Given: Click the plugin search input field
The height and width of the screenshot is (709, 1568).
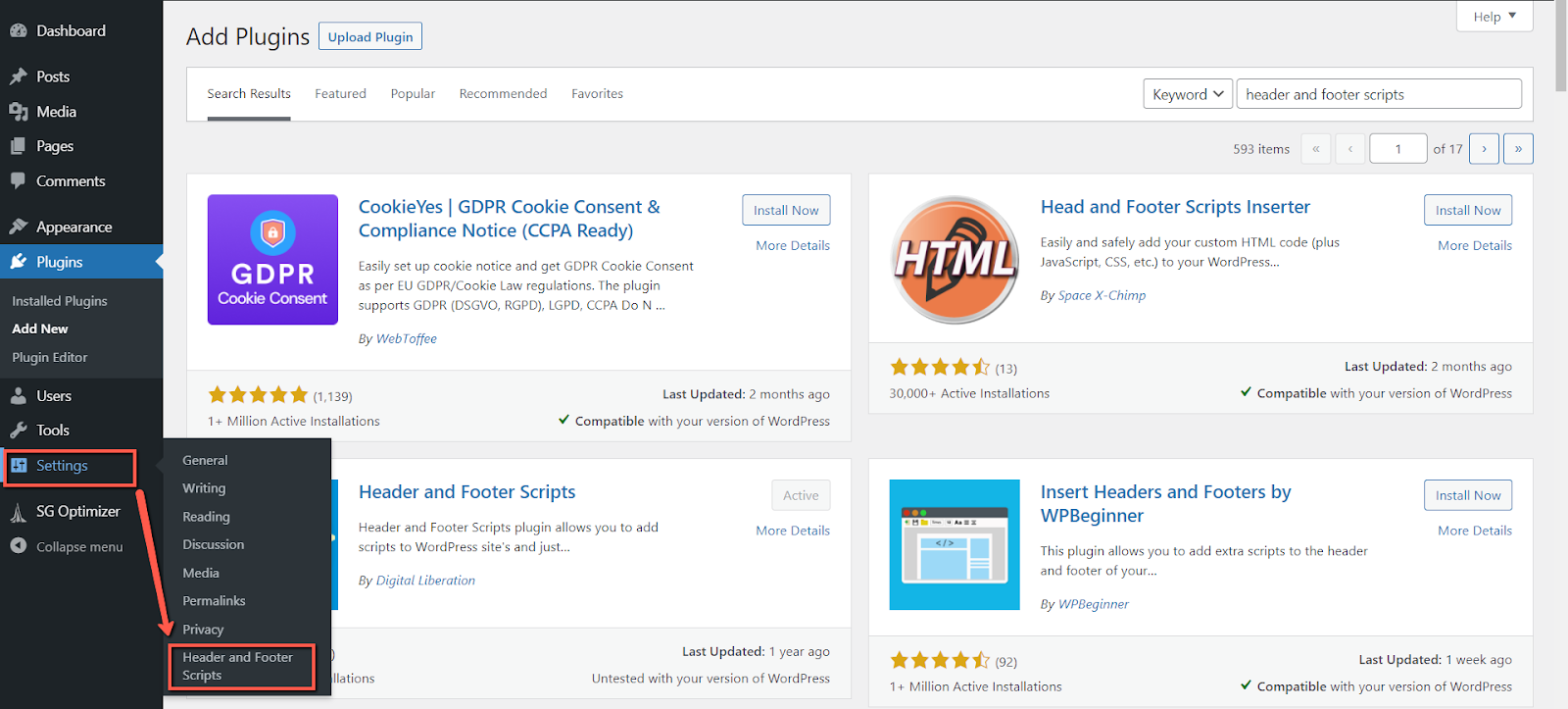Looking at the screenshot, I should (x=1379, y=94).
